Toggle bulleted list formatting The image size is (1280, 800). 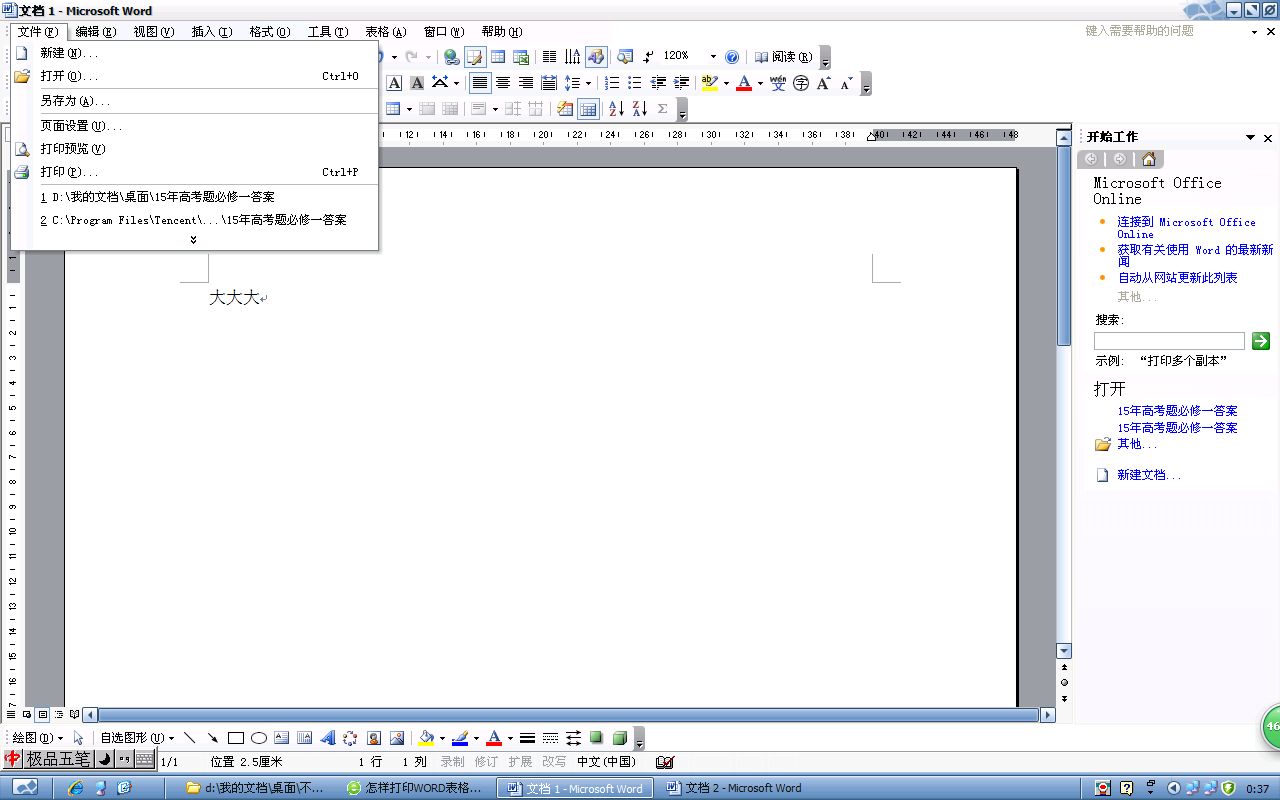point(635,83)
